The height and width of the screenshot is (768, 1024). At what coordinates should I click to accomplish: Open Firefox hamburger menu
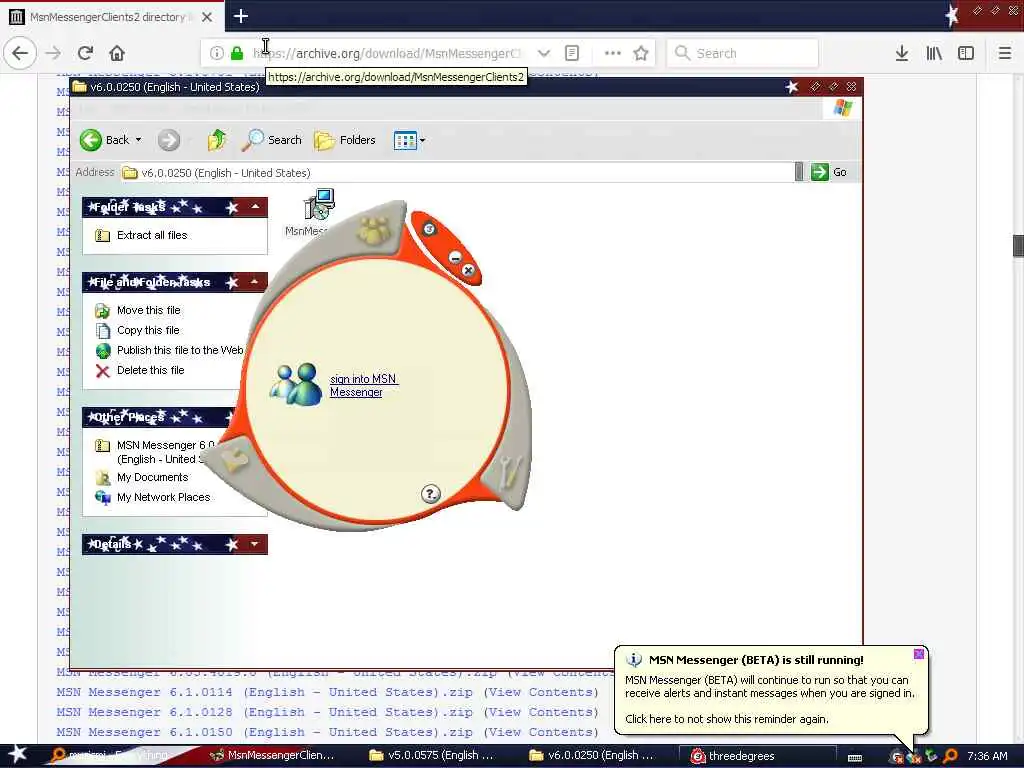click(1005, 53)
